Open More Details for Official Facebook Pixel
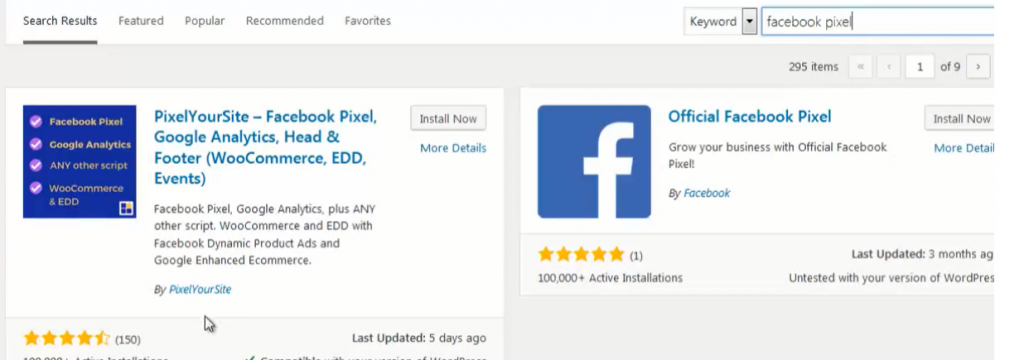The height and width of the screenshot is (360, 1024). 964,148
